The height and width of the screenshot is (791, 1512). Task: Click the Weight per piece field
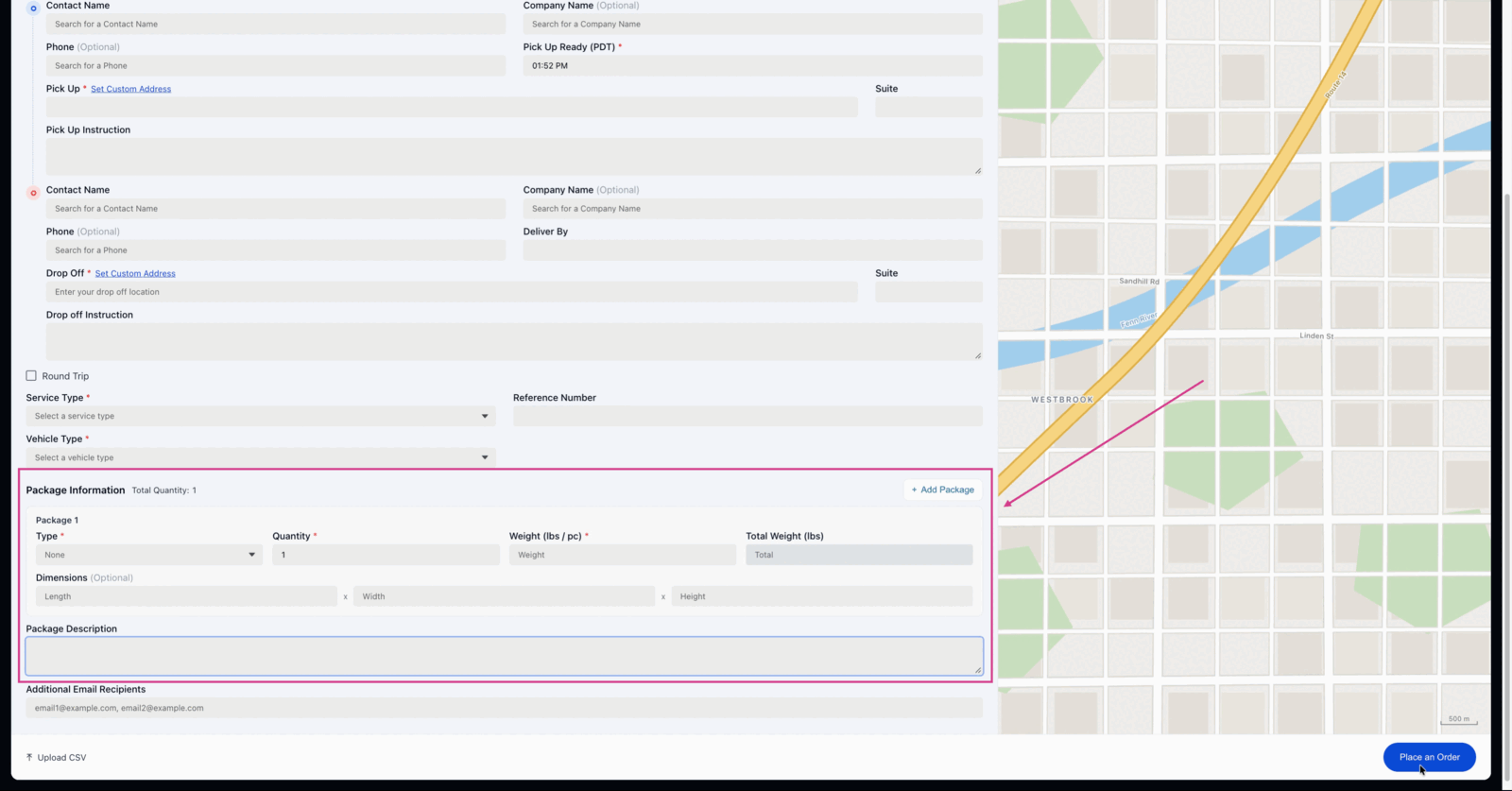tap(623, 555)
